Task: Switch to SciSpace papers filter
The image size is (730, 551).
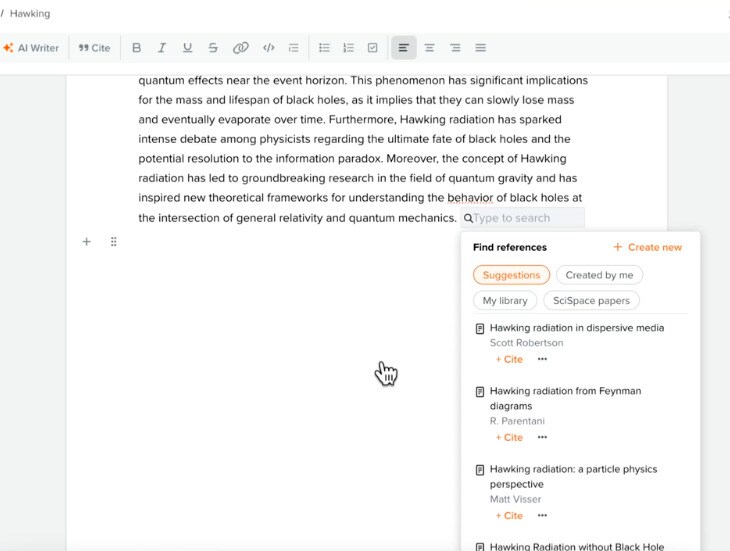Action: (591, 301)
